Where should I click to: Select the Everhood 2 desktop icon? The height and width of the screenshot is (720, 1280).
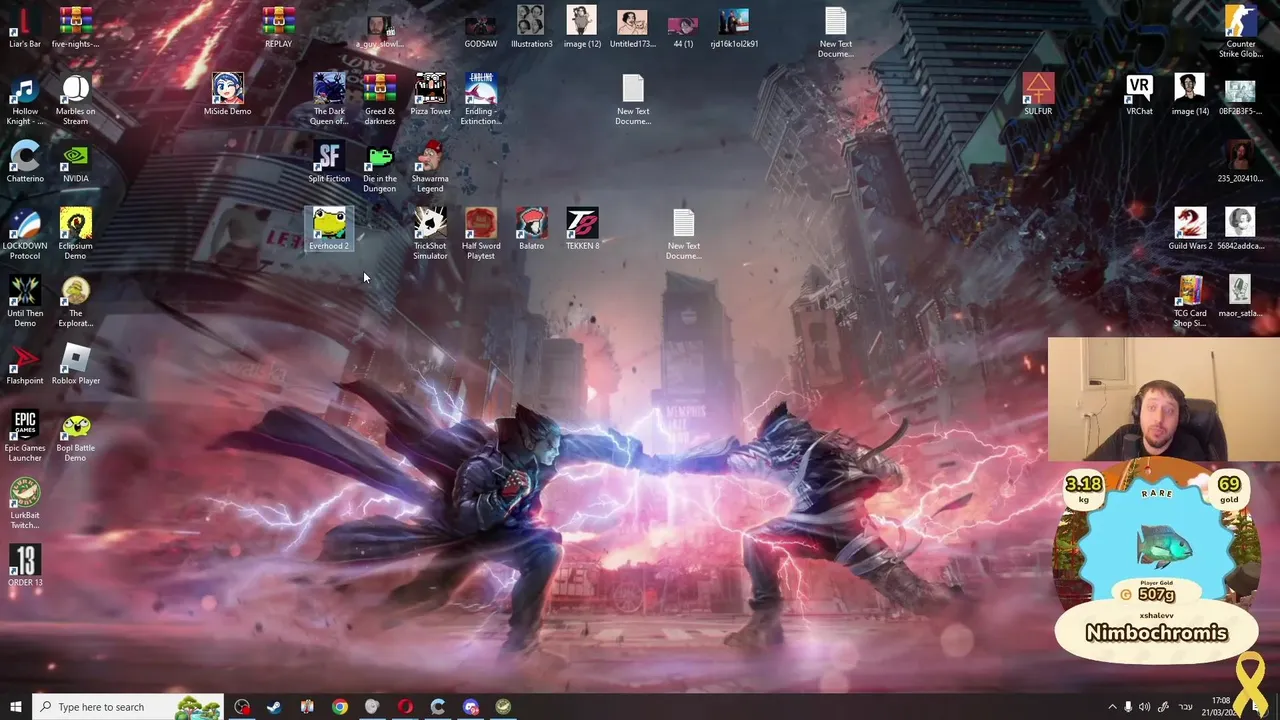329,230
